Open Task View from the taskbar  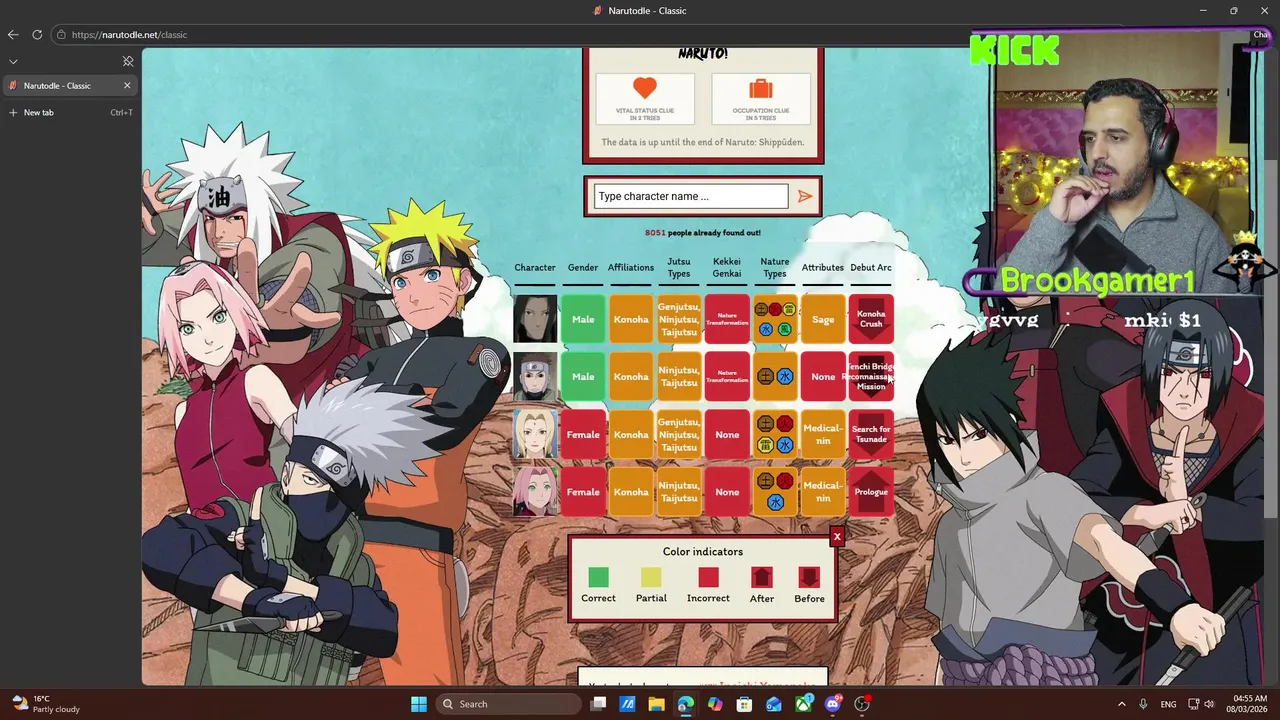coord(598,704)
